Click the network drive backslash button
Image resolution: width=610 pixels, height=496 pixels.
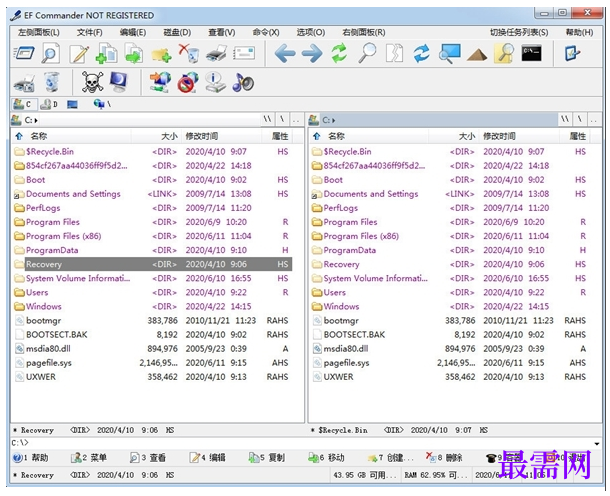tap(102, 104)
